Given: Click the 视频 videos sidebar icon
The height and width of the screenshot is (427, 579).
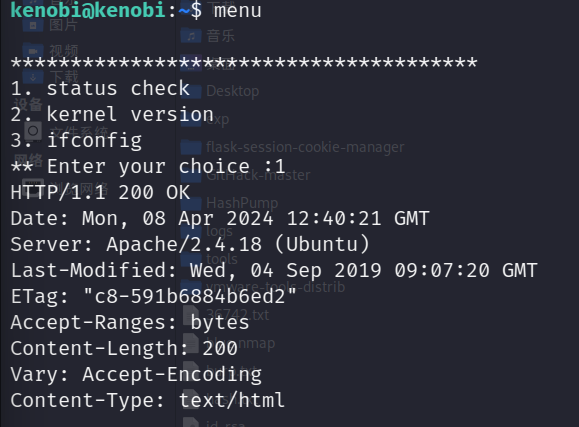Looking at the screenshot, I should coord(33,51).
